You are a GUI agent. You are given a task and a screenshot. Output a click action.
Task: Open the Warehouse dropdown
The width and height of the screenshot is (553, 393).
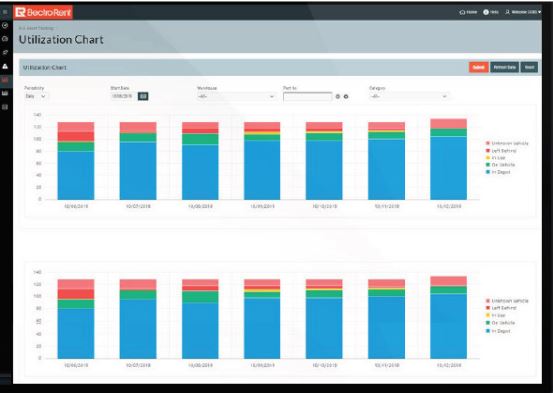(236, 96)
